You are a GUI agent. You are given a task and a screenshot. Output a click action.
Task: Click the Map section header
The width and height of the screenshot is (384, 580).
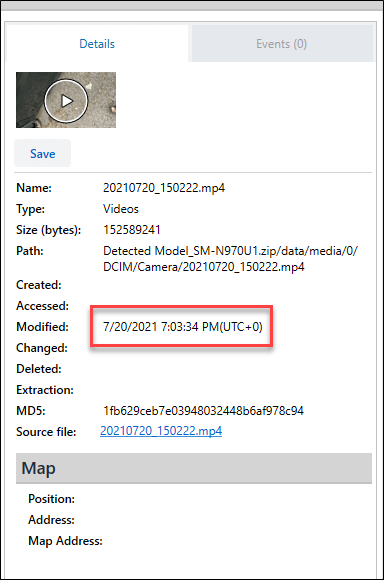[194, 468]
